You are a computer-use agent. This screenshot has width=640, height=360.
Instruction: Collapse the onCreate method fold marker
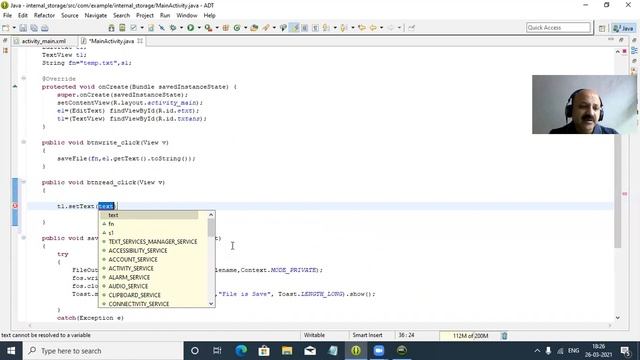pos(24,78)
